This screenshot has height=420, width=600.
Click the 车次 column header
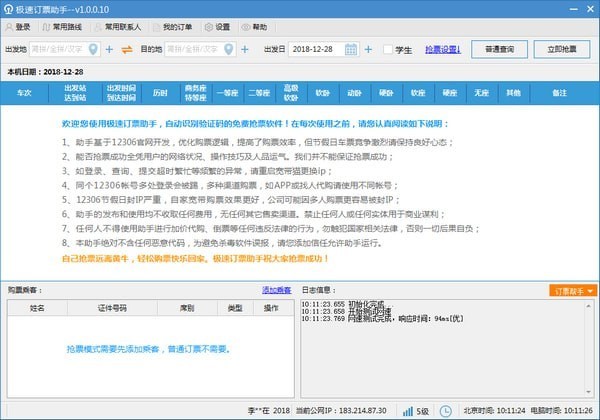click(24, 93)
